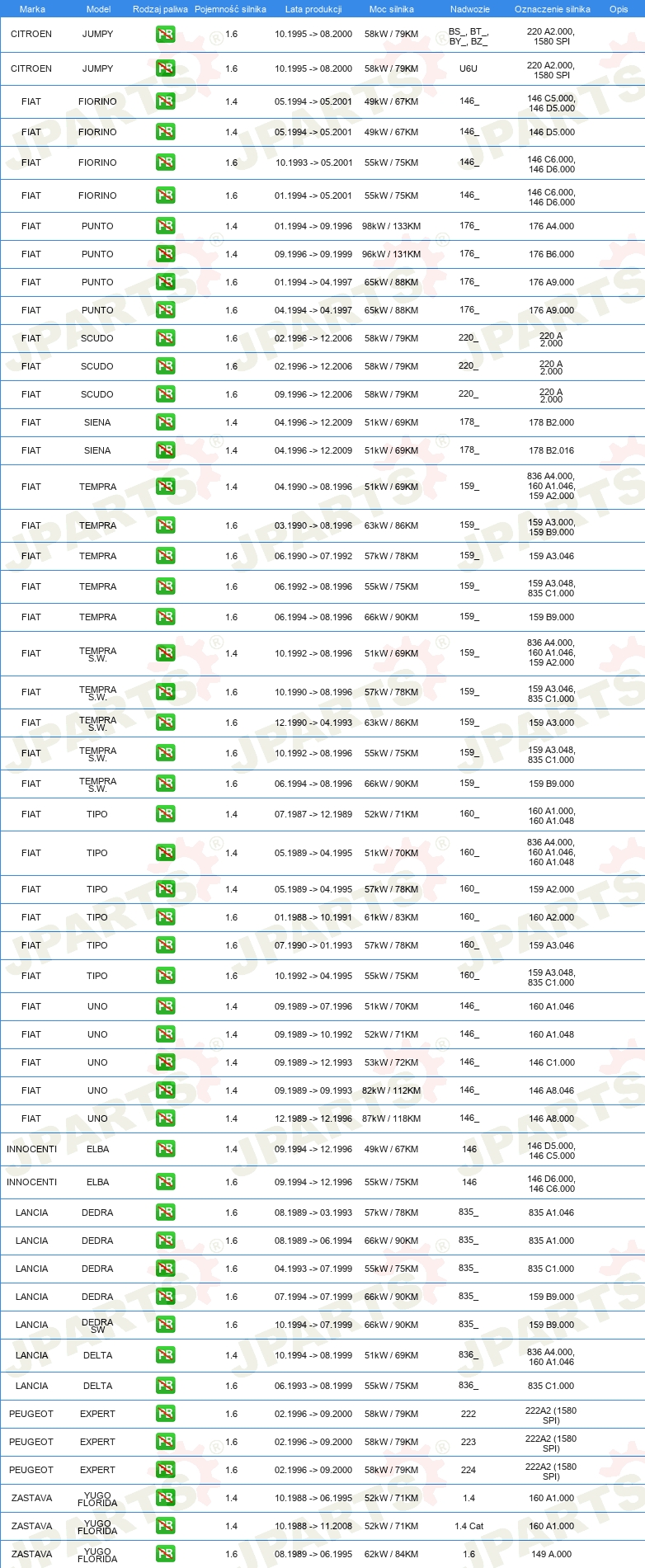Click fuel icon in FIAT SIENA 178 B2.000 row
Screen dimensions: 645x1568
coord(165,422)
